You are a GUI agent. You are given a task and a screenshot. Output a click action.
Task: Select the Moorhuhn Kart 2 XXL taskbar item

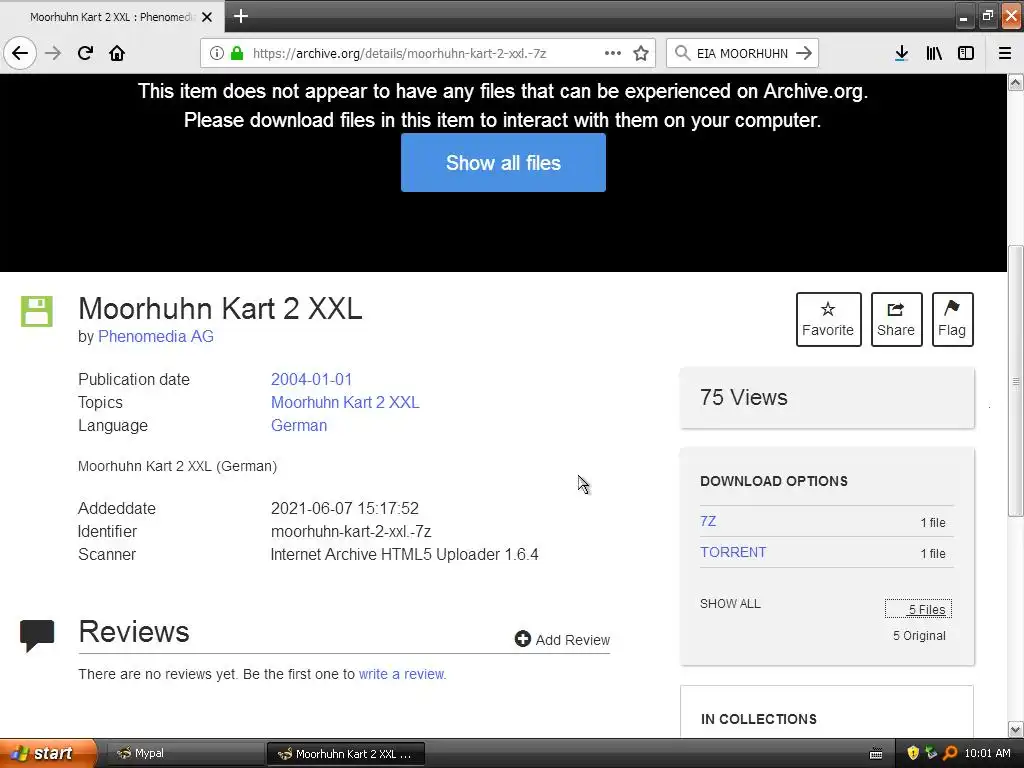pyautogui.click(x=346, y=754)
